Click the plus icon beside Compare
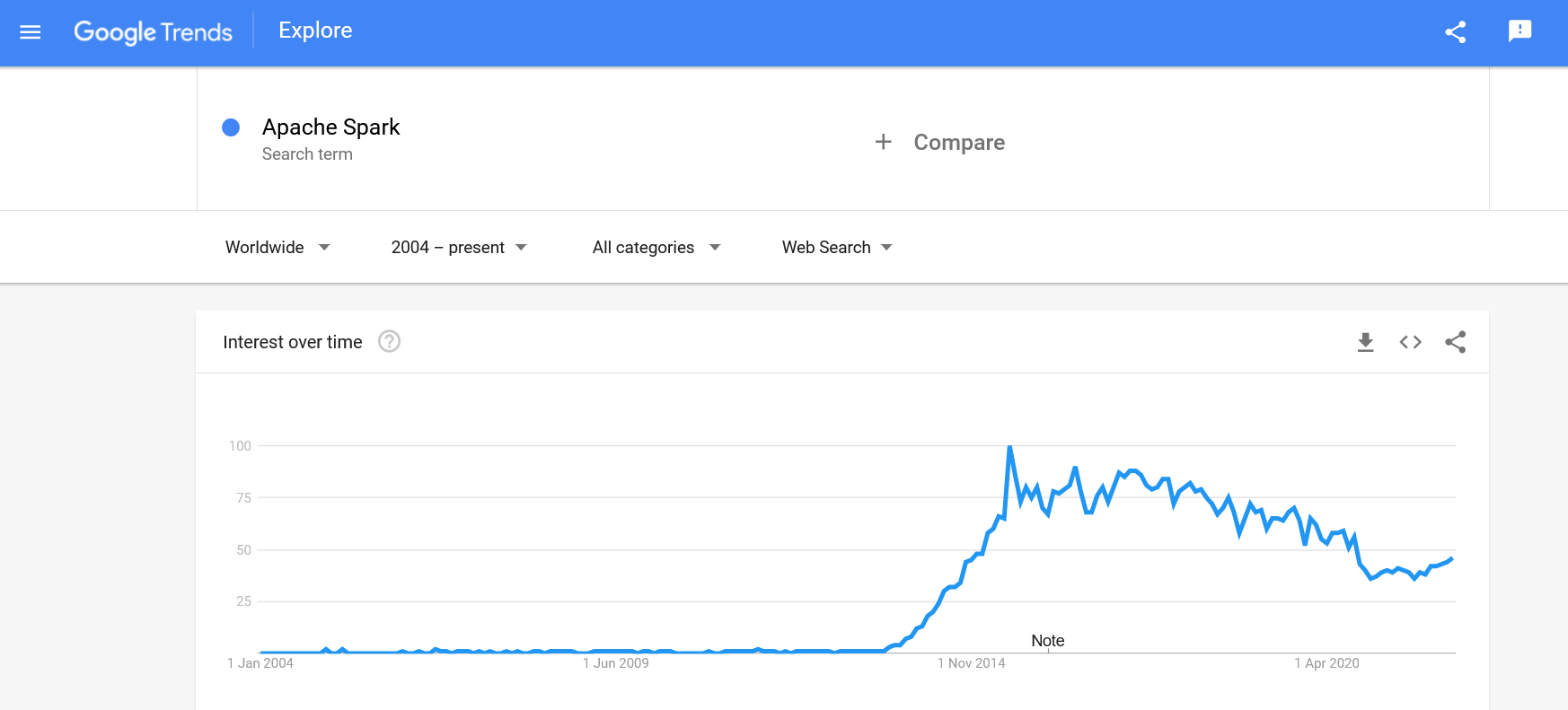The height and width of the screenshot is (710, 1568). [884, 142]
